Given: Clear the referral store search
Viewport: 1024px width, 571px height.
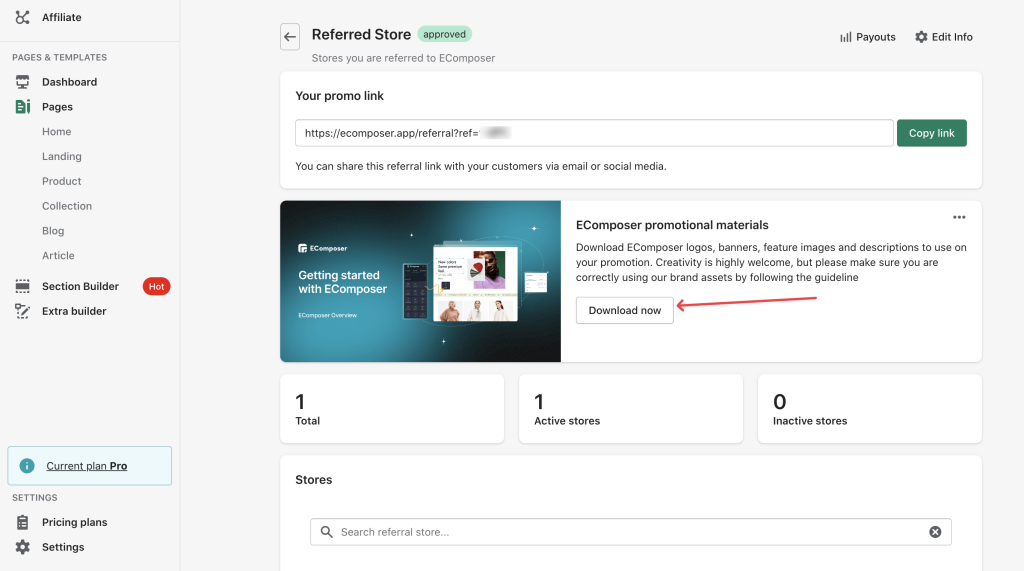Looking at the screenshot, I should (x=935, y=532).
